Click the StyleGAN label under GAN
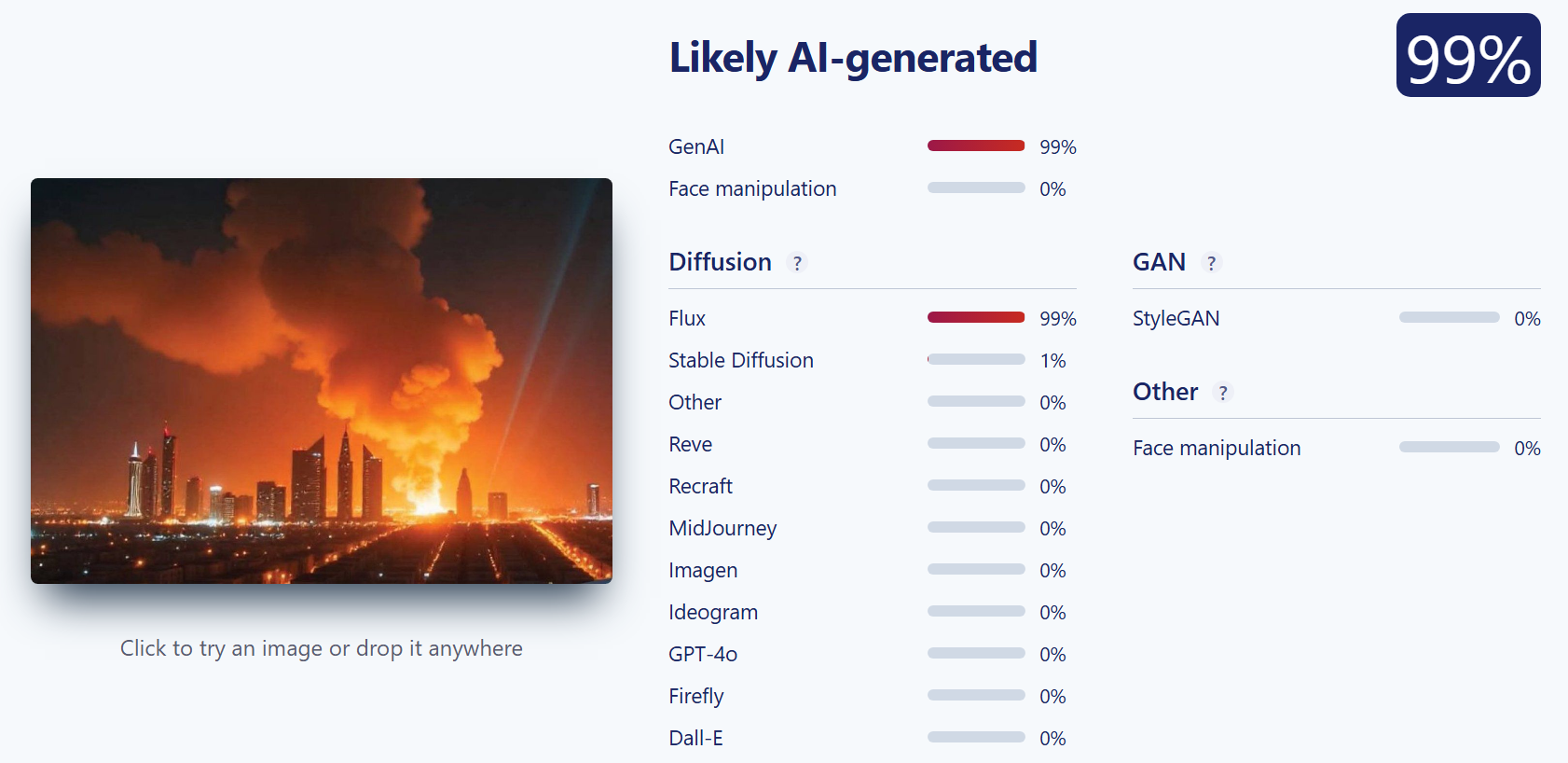1568x763 pixels. coord(1176,318)
